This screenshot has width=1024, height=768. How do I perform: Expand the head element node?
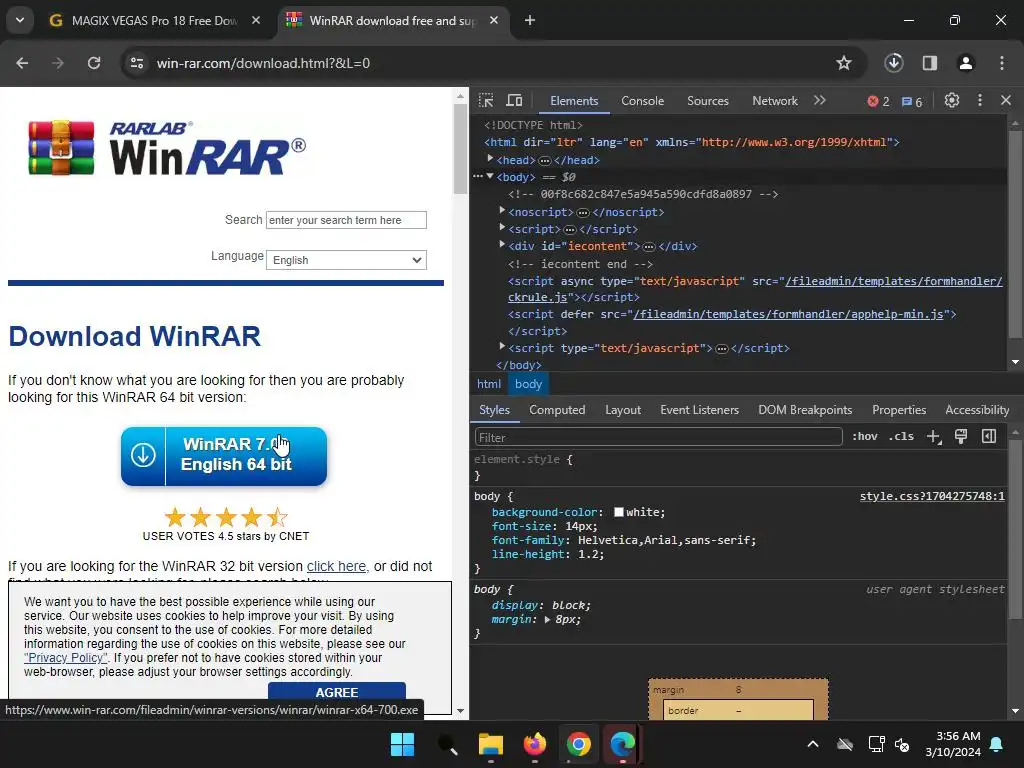click(x=490, y=159)
